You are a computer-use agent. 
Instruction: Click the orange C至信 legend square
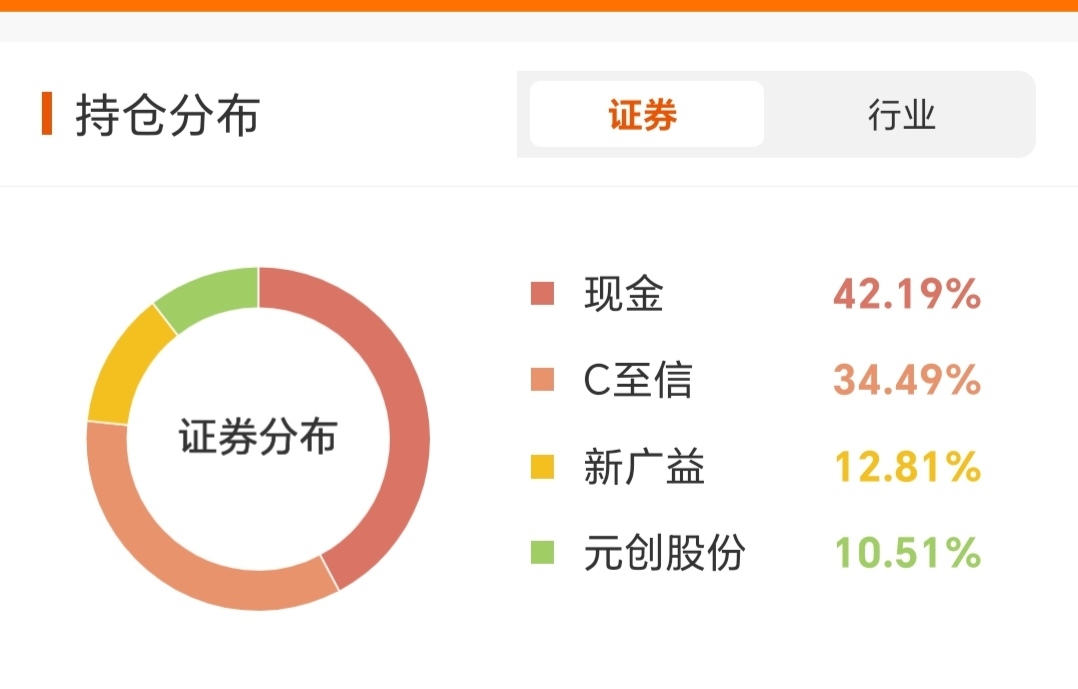[542, 380]
